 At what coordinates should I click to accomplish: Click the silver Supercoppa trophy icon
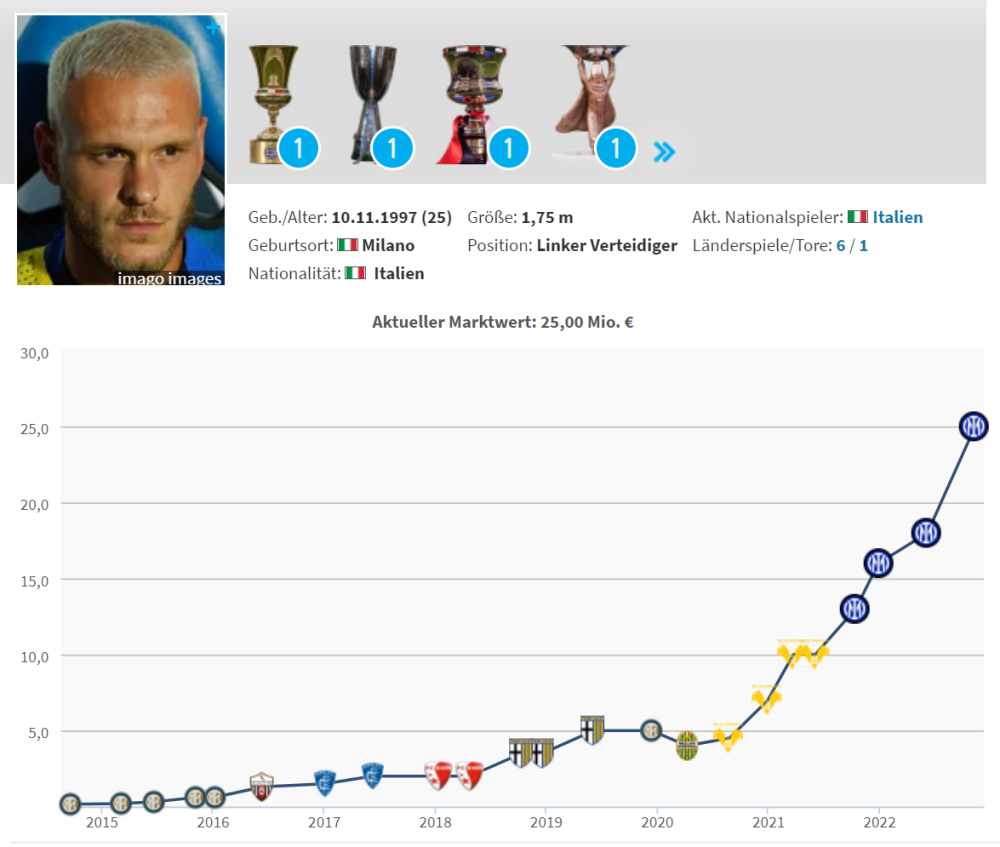tap(372, 103)
